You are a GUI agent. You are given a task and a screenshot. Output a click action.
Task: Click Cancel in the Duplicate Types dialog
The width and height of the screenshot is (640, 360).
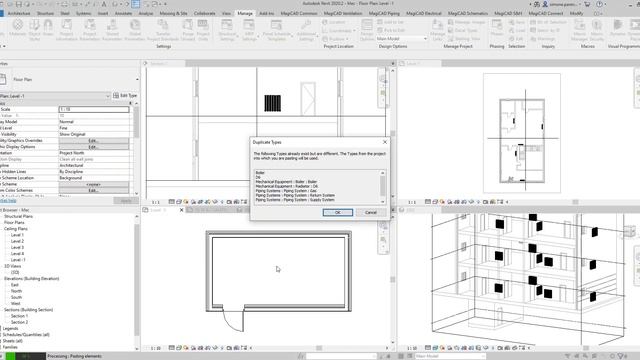coord(371,213)
